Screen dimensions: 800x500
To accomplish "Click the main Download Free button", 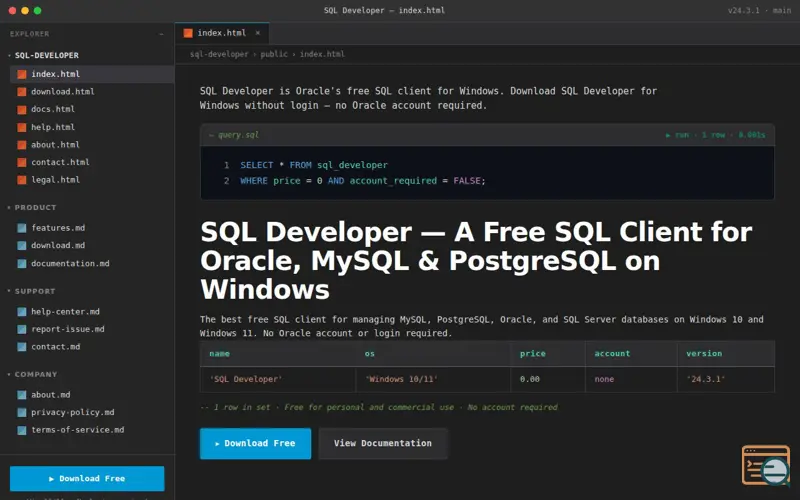I will click(x=255, y=443).
